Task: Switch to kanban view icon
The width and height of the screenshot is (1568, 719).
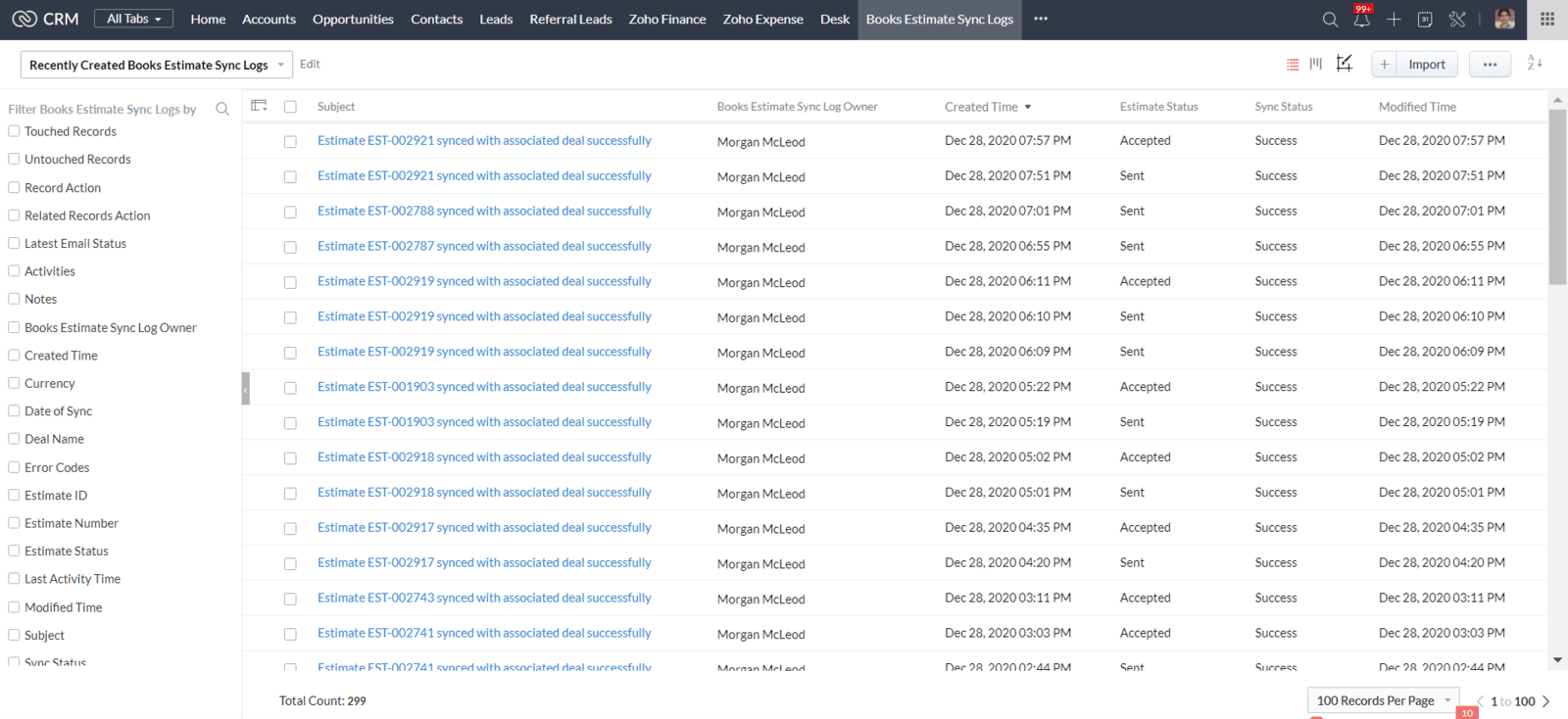Action: pyautogui.click(x=1316, y=64)
